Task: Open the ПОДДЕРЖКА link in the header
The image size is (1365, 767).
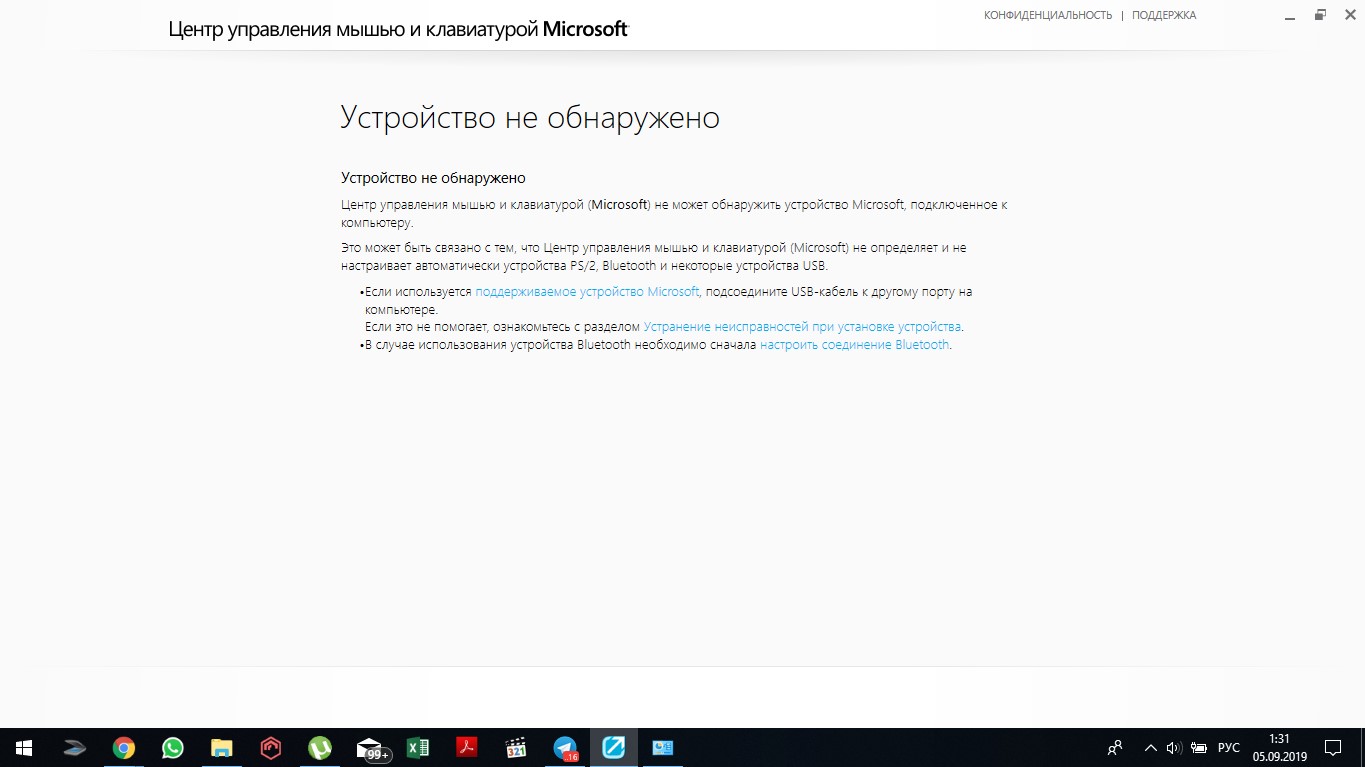Action: (x=1164, y=15)
